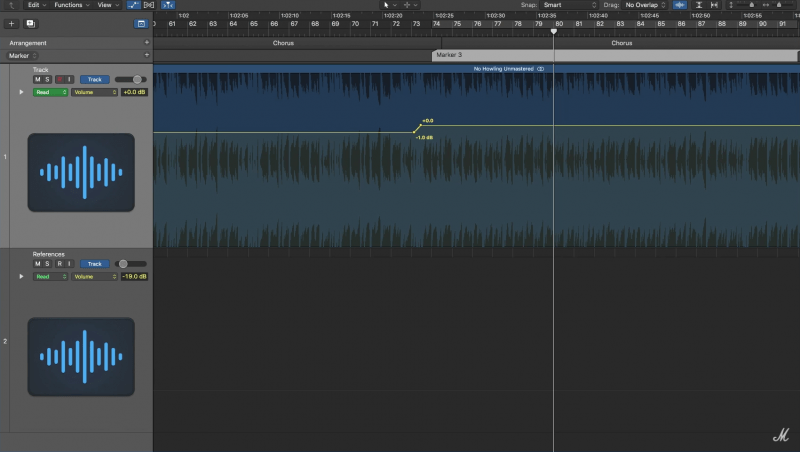
Task: Select the first Chorus arrangement marker
Action: 297,43
